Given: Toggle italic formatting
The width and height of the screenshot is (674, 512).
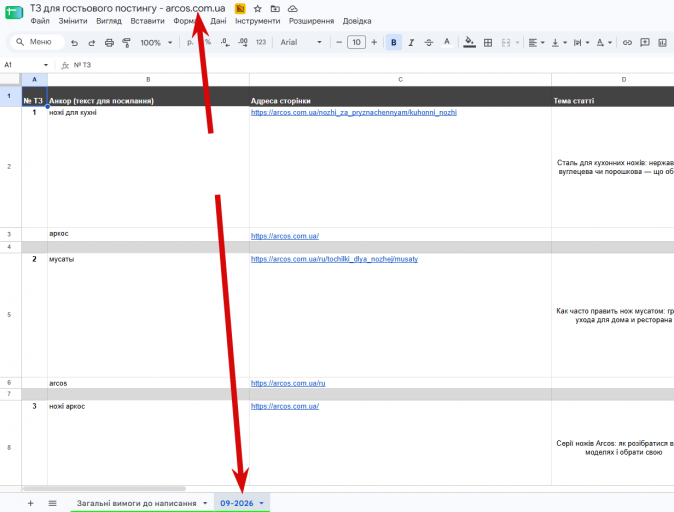Looking at the screenshot, I should tap(411, 42).
